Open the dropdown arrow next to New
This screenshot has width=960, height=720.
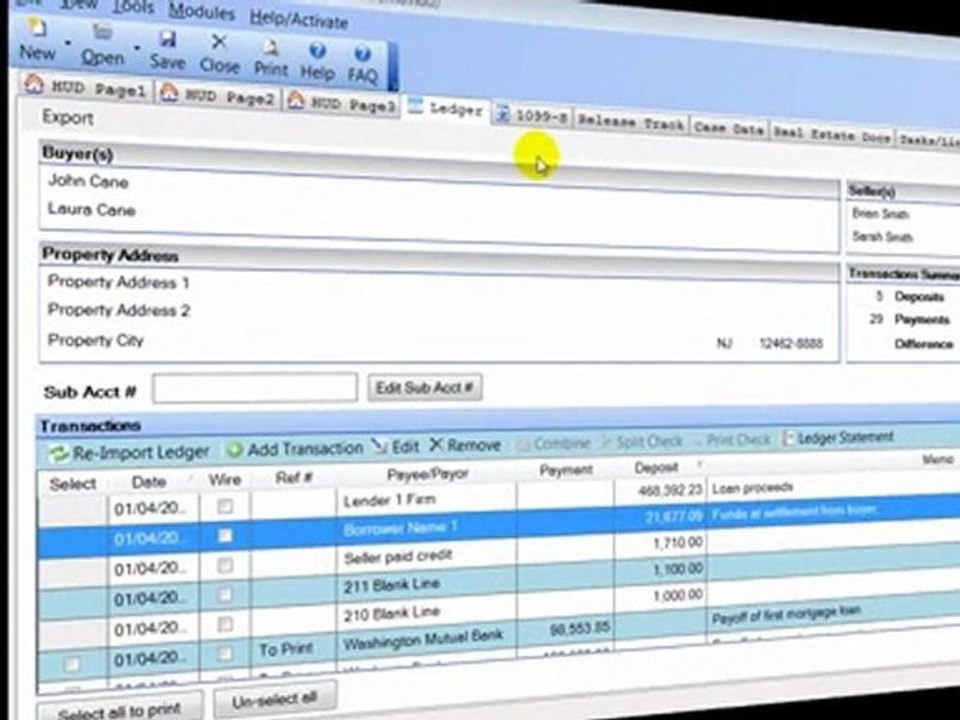68,43
